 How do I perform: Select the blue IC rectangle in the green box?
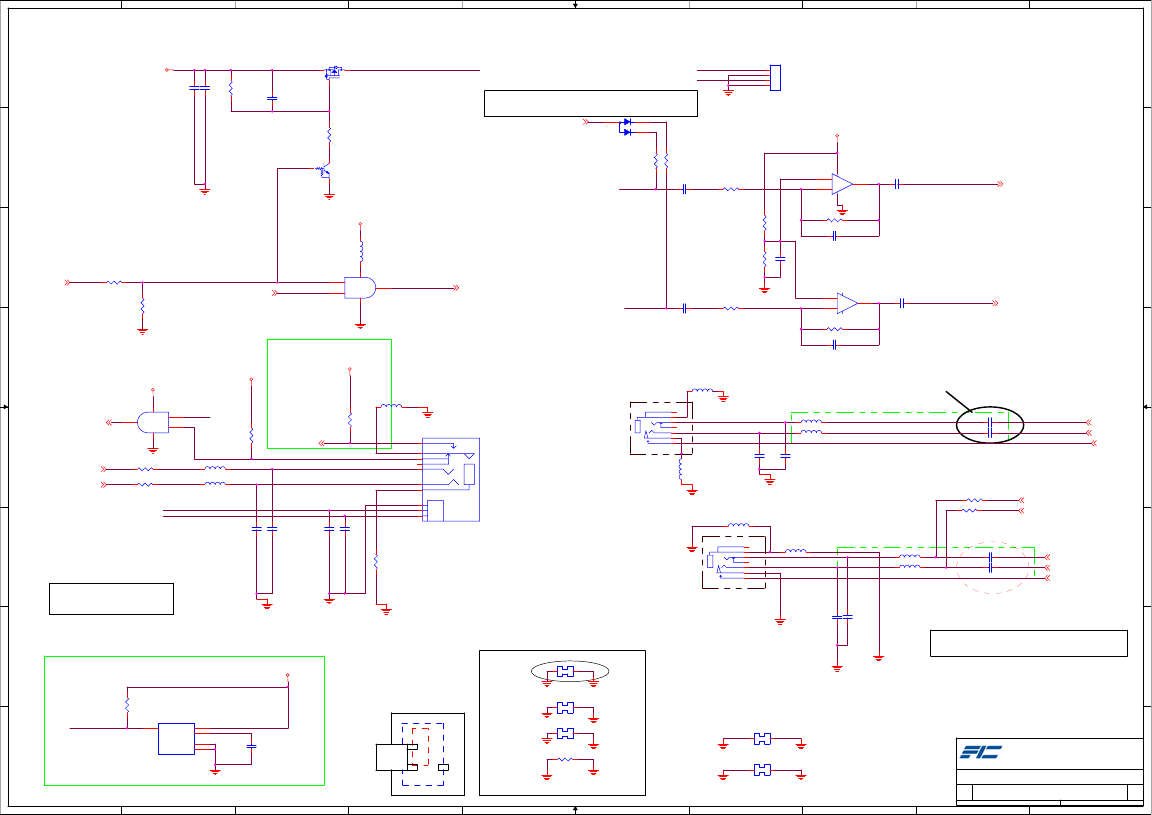[x=176, y=739]
